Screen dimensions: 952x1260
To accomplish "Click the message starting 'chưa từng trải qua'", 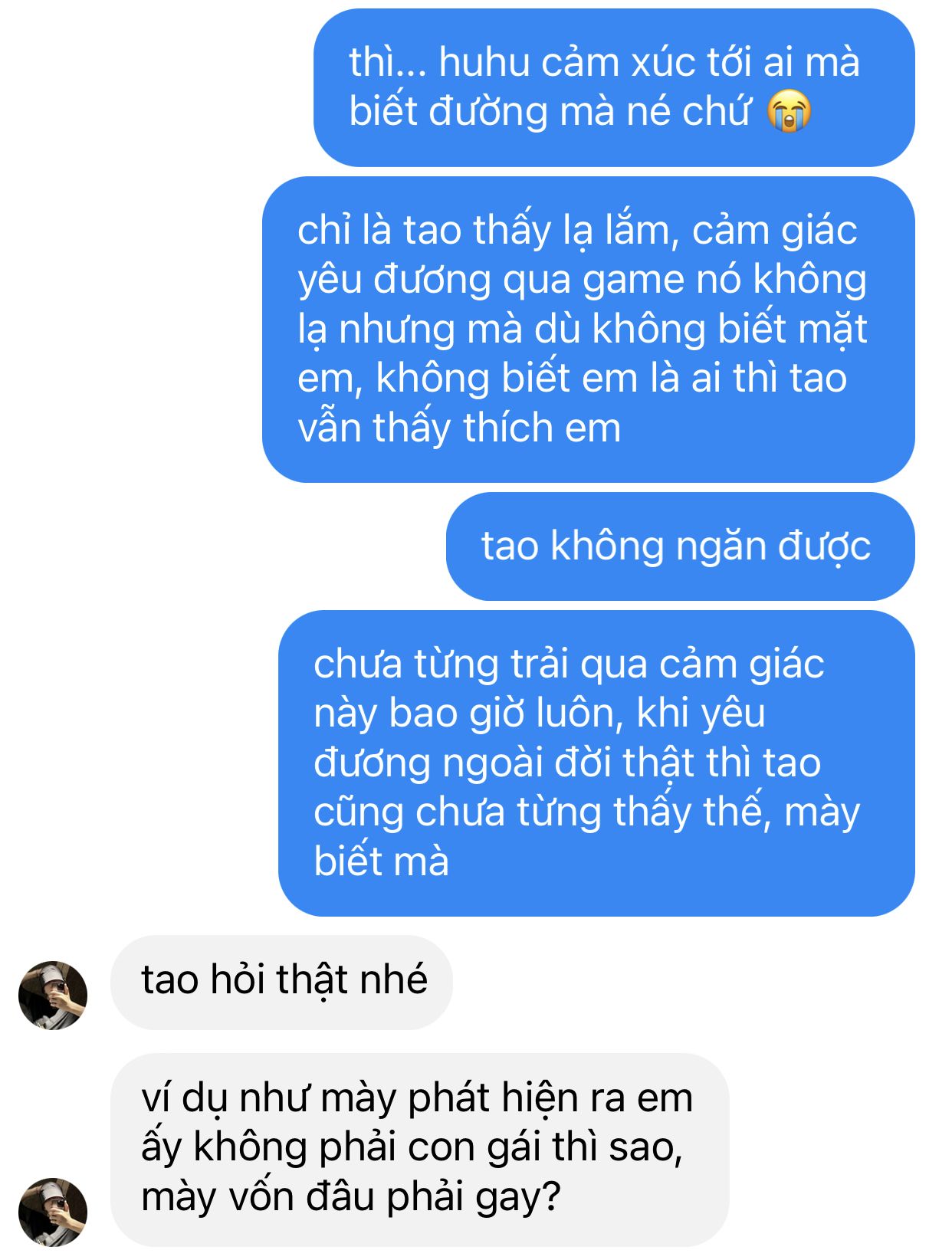I will pos(596,763).
